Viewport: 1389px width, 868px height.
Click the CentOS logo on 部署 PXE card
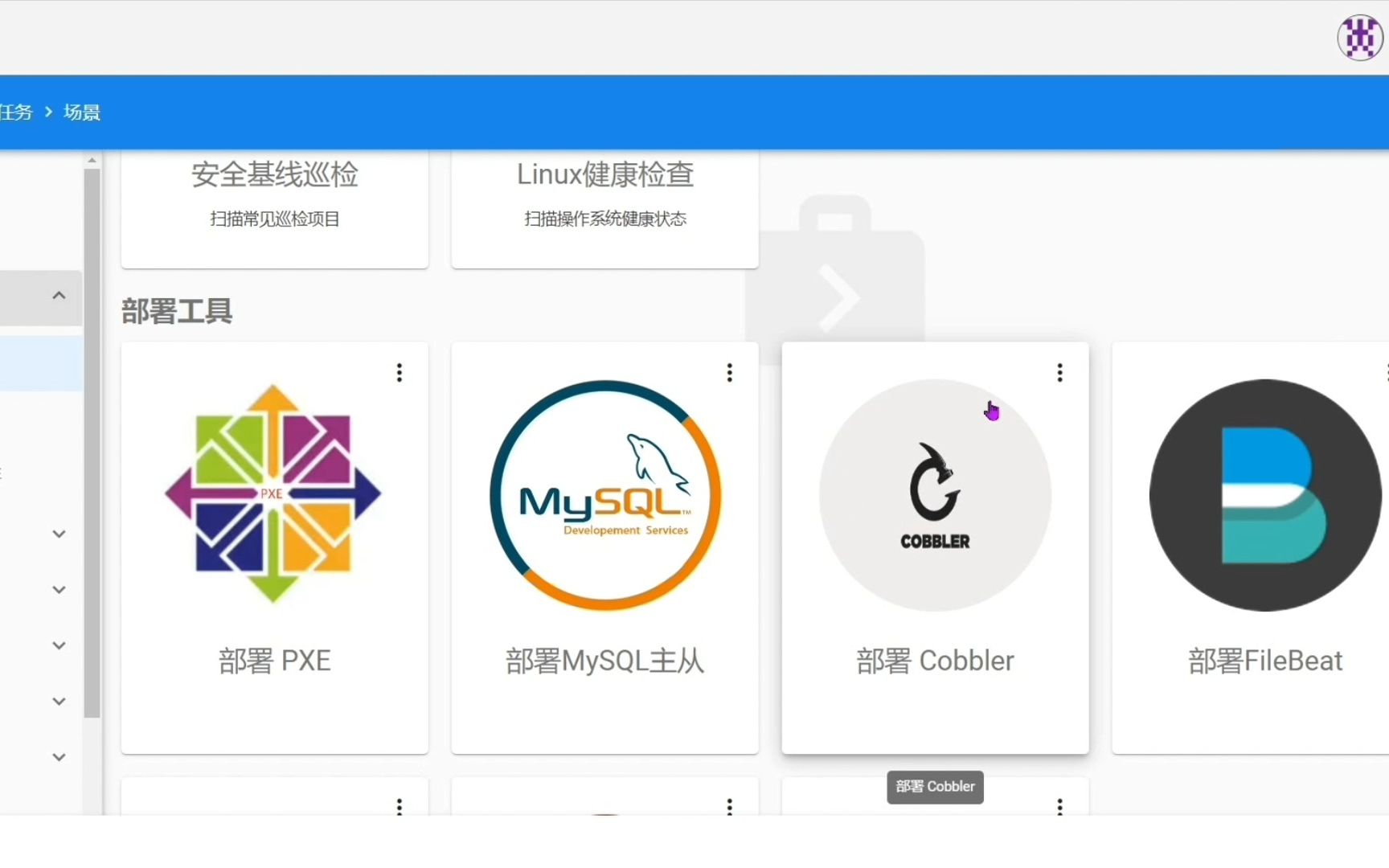tap(273, 494)
